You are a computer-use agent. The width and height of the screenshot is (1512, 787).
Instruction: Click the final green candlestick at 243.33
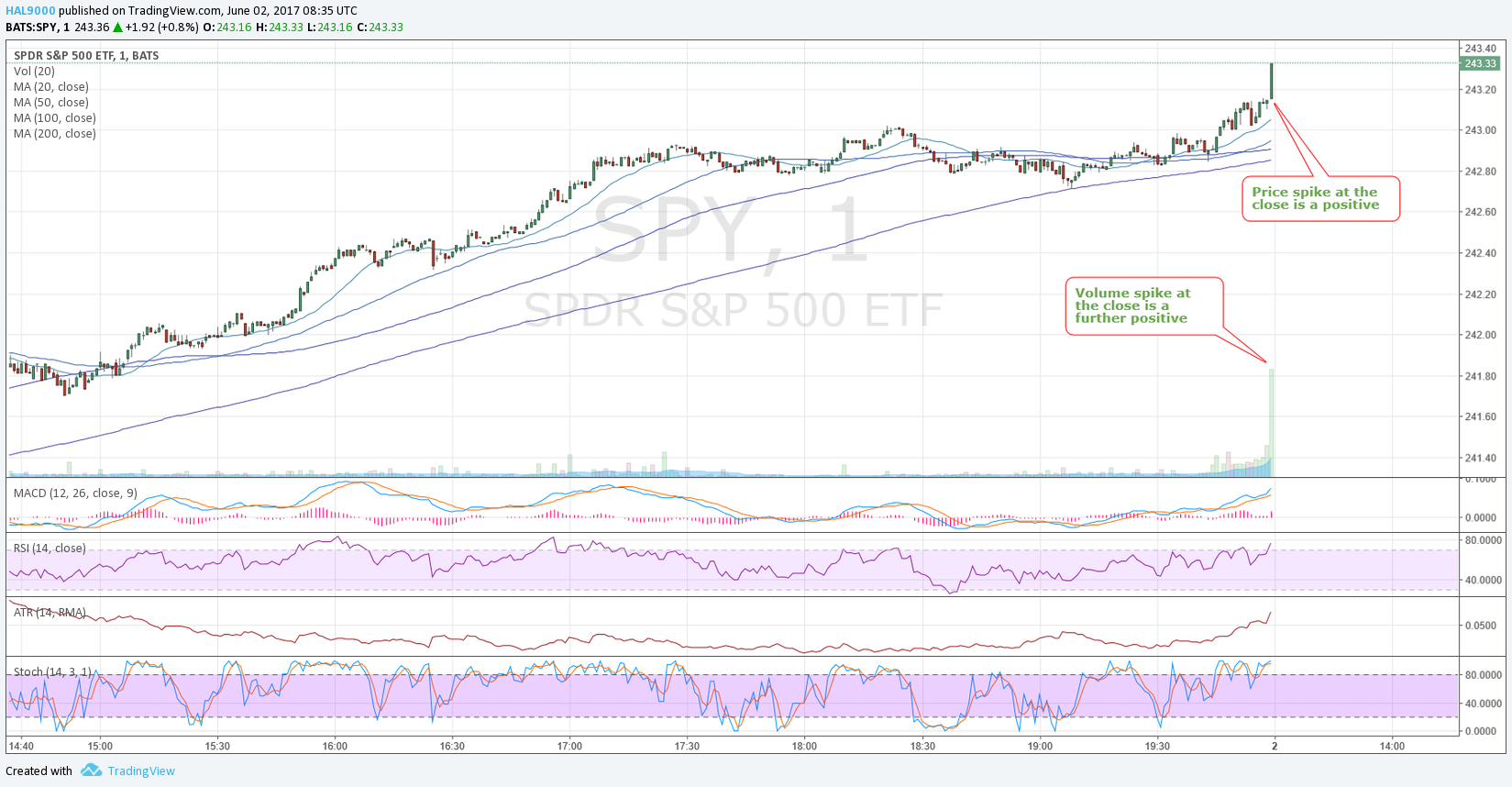point(1272,81)
